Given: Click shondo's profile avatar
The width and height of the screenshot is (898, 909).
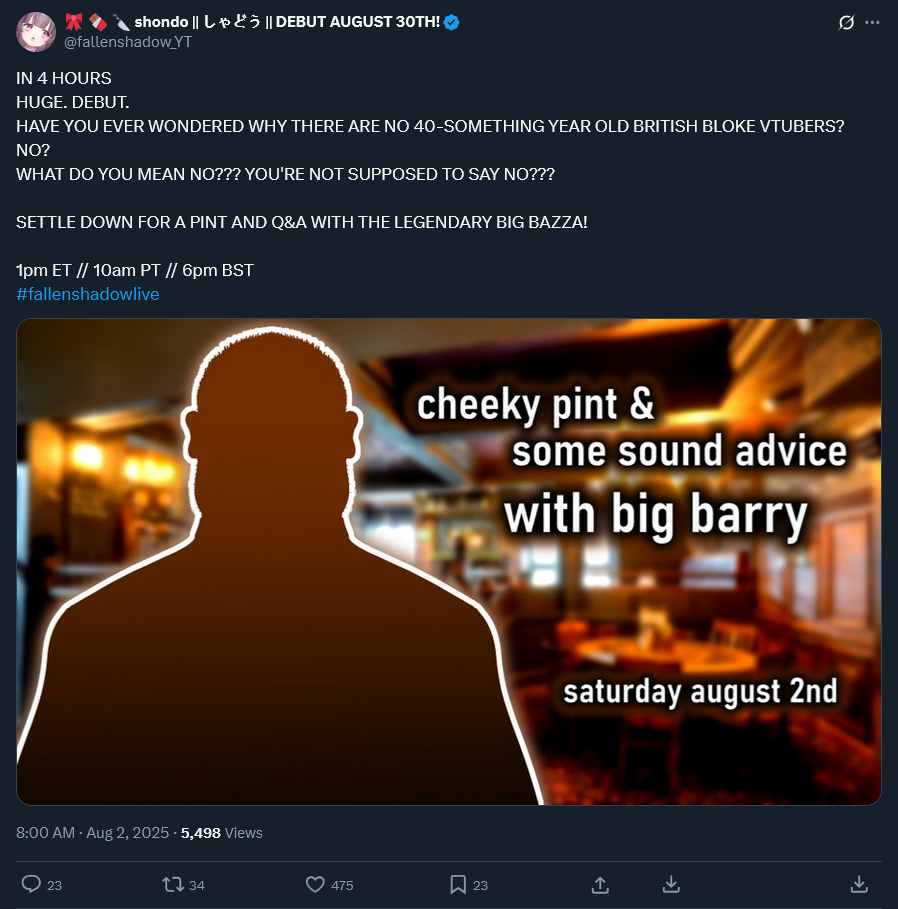Looking at the screenshot, I should coord(36,32).
